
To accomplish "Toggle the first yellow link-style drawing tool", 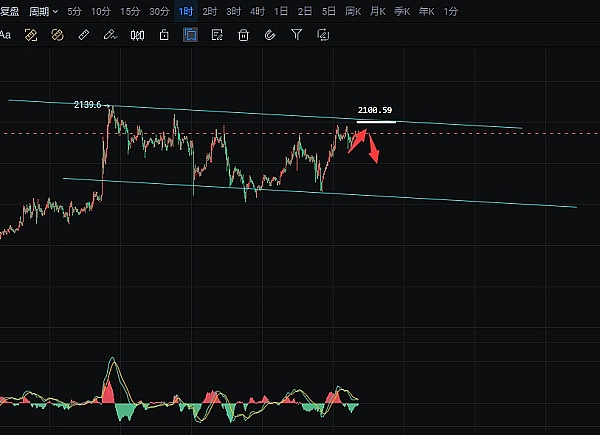I will [x=31, y=35].
